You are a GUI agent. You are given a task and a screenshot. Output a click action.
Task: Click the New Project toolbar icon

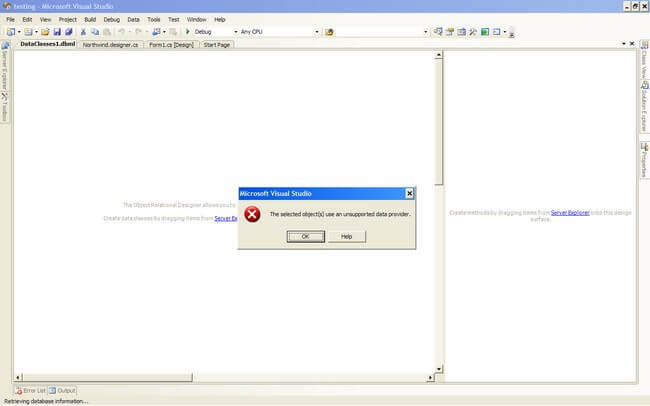pos(11,32)
